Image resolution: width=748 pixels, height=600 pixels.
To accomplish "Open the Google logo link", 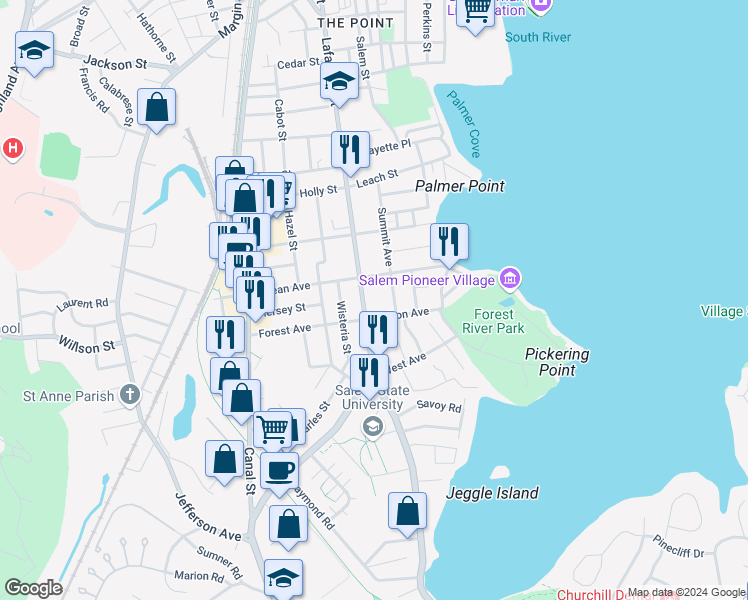I will 33,587.
